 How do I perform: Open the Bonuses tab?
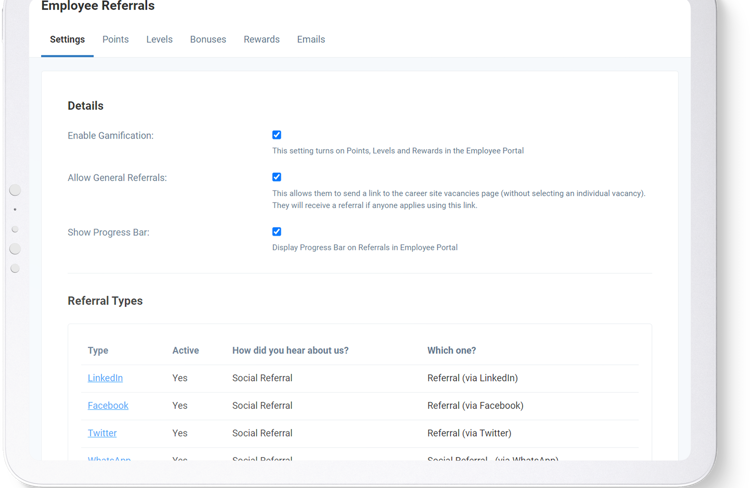click(x=208, y=40)
